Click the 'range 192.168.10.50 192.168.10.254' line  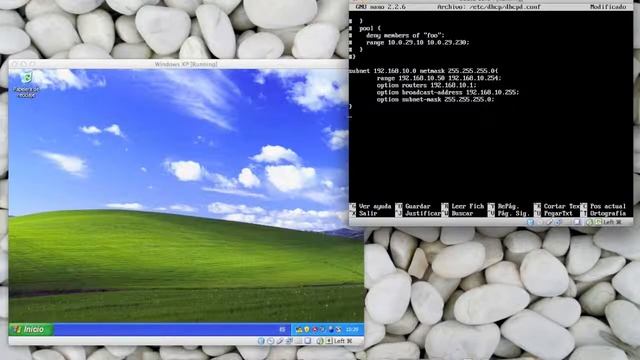(x=439, y=78)
